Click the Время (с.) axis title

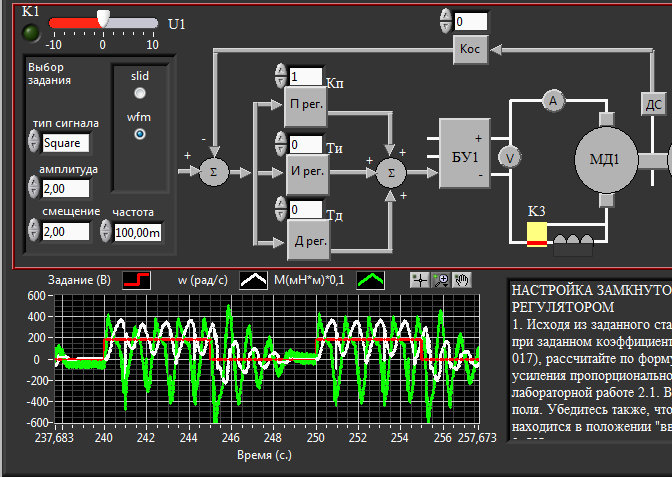click(264, 455)
